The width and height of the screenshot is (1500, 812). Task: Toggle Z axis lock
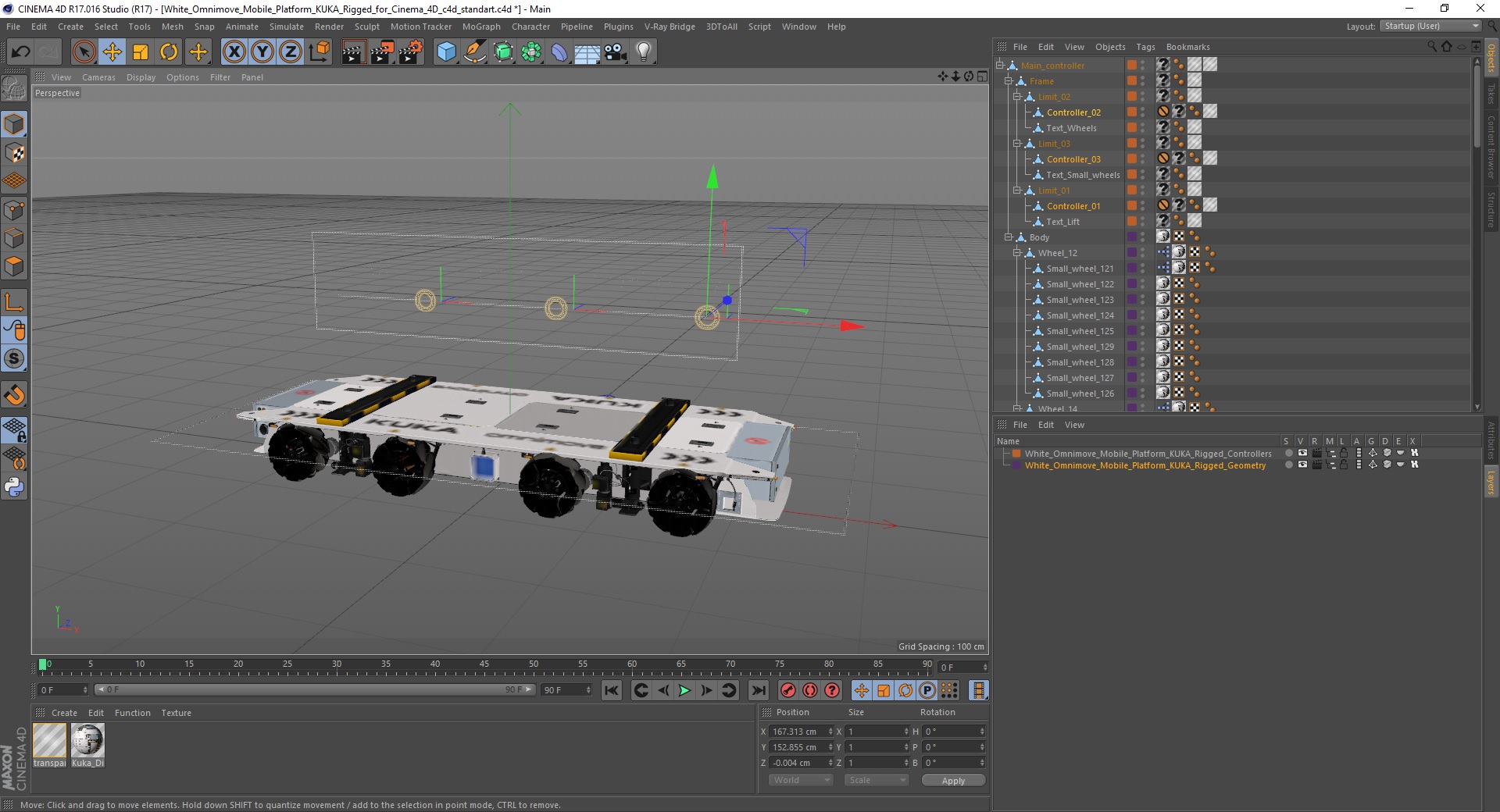291,52
